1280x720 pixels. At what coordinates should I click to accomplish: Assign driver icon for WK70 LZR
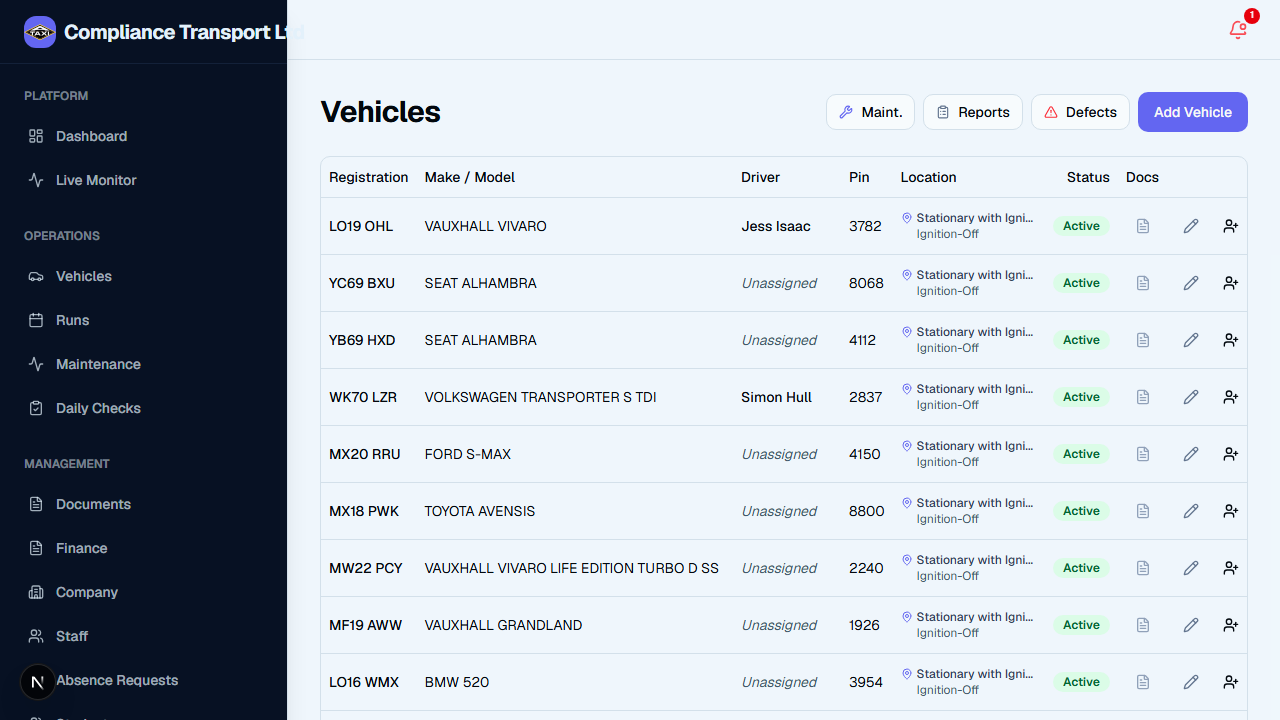[x=1231, y=397]
